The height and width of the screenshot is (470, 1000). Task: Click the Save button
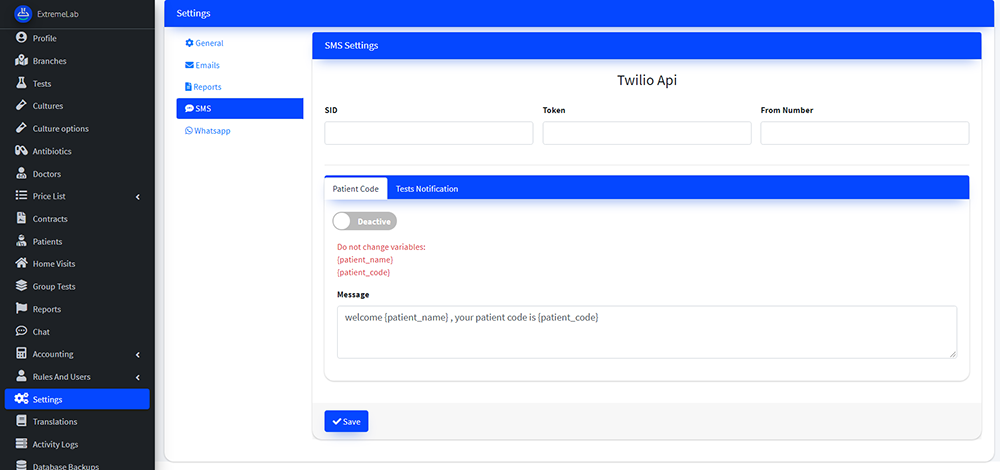coord(346,421)
